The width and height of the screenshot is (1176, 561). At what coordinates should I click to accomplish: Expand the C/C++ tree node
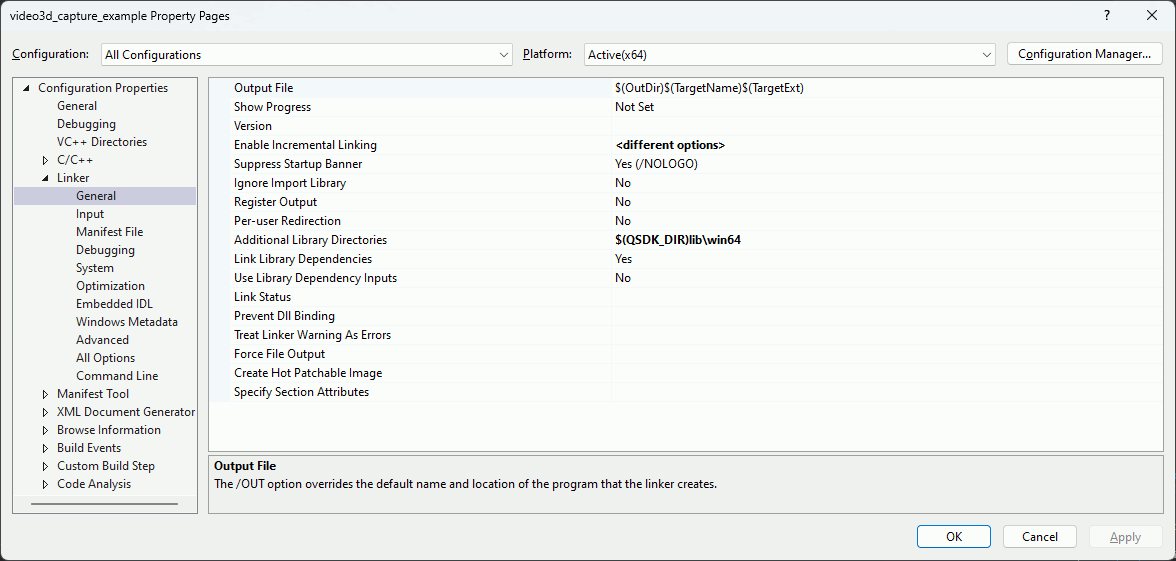tap(45, 160)
